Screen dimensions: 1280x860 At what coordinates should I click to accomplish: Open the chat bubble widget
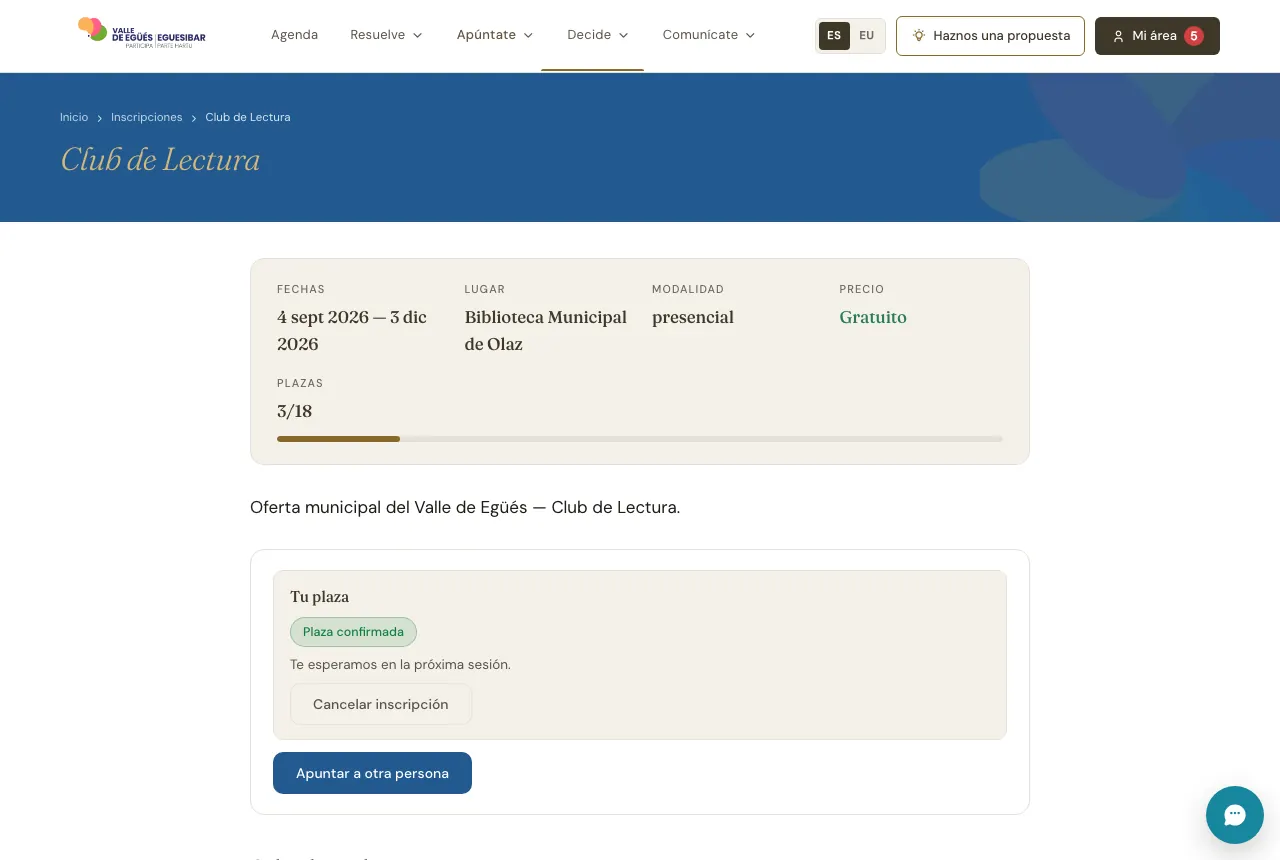1235,815
